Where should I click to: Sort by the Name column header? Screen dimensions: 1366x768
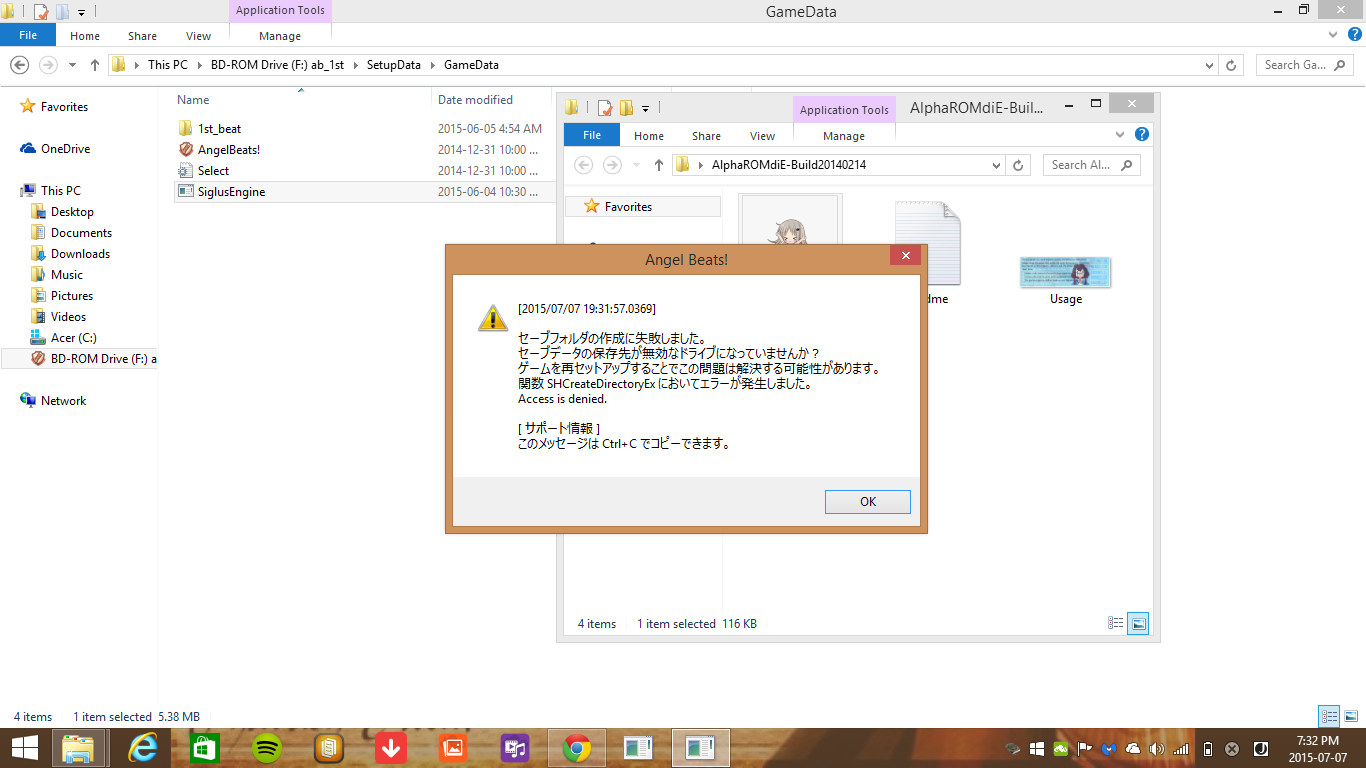pyautogui.click(x=193, y=100)
